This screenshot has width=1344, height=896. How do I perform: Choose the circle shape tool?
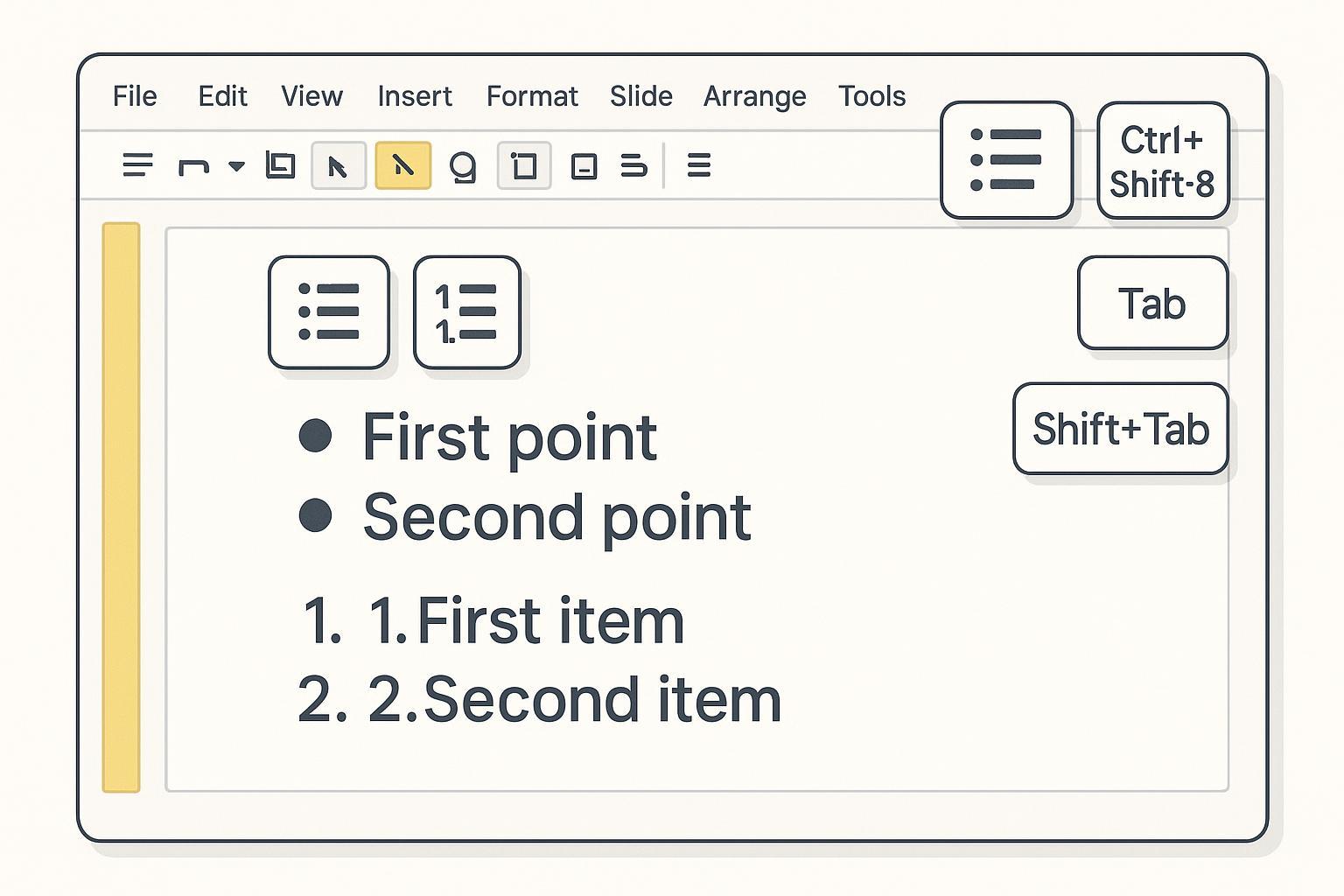[x=462, y=165]
